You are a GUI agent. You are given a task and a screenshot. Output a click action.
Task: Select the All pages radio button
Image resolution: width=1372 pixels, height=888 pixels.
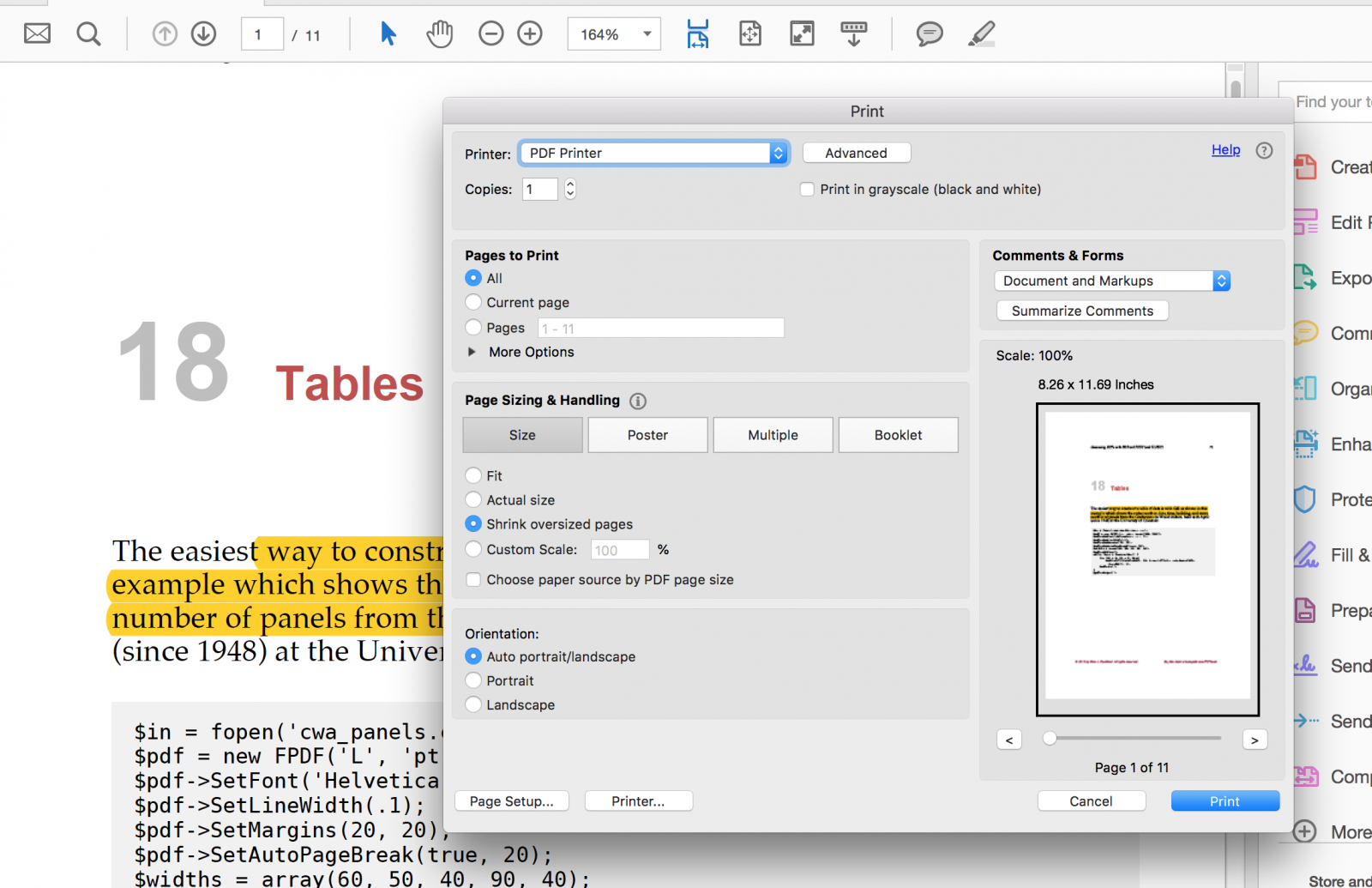coord(473,278)
